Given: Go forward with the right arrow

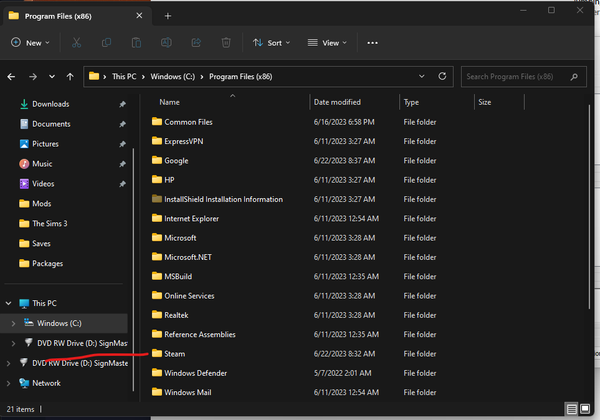Looking at the screenshot, I should point(33,77).
